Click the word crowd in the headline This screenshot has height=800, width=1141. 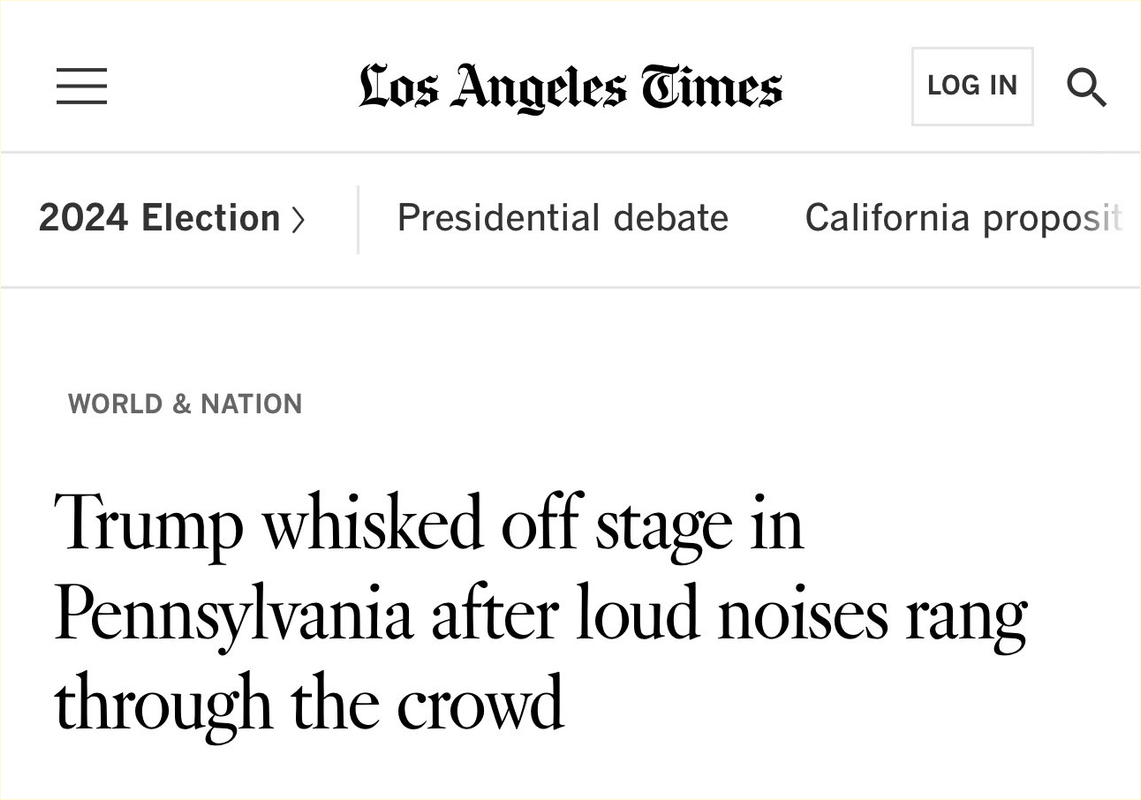click(481, 702)
